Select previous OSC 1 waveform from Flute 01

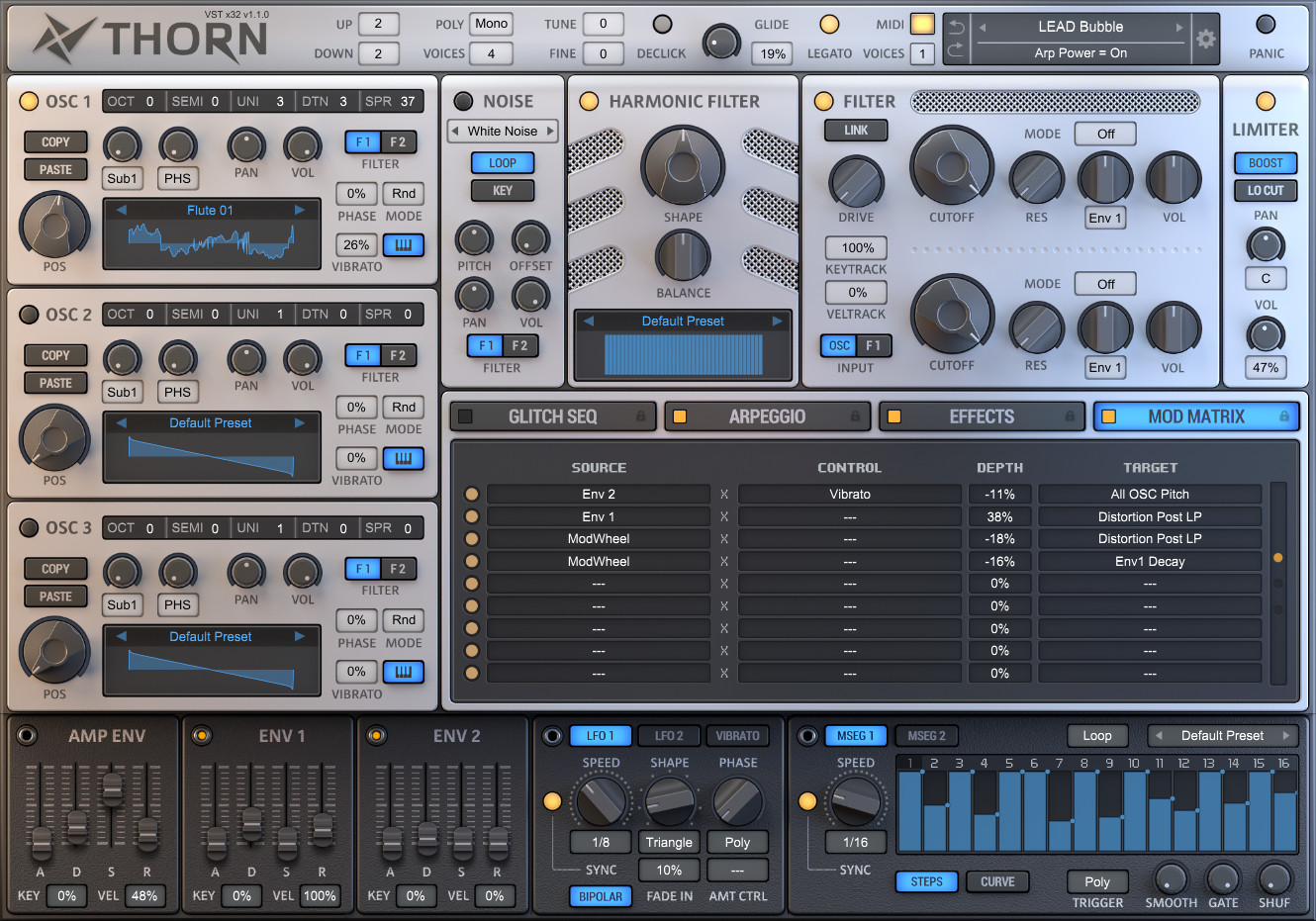point(122,210)
